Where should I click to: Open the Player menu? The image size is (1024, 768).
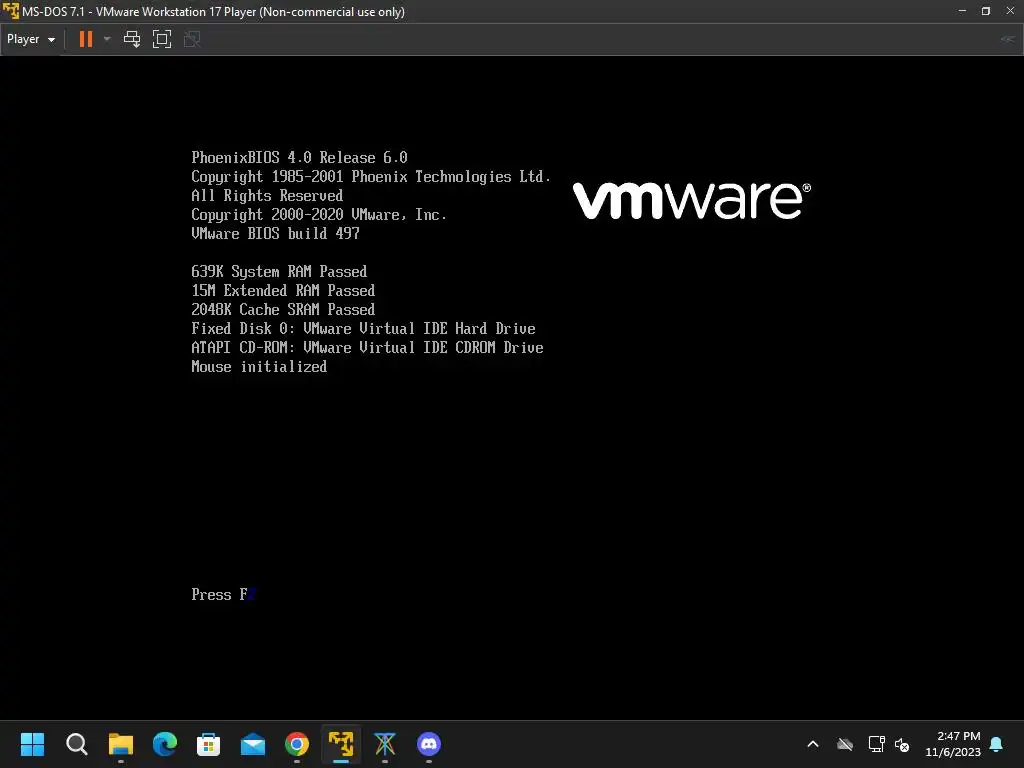tap(31, 39)
